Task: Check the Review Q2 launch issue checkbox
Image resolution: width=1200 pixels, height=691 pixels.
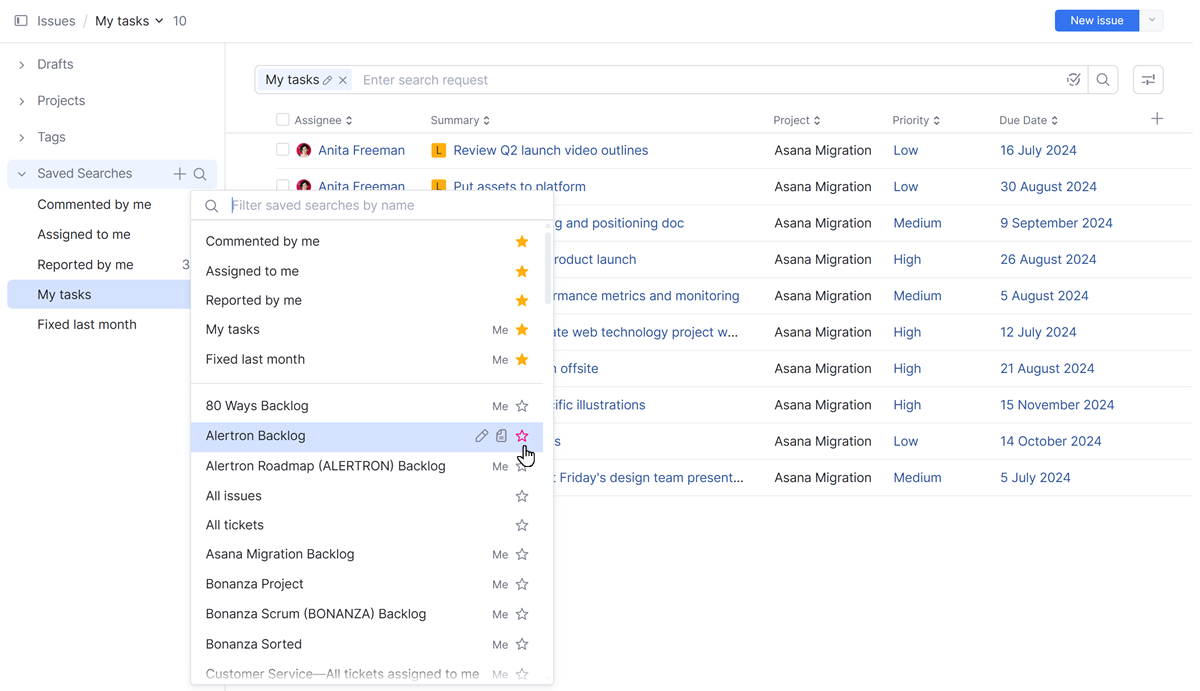Action: 282,150
